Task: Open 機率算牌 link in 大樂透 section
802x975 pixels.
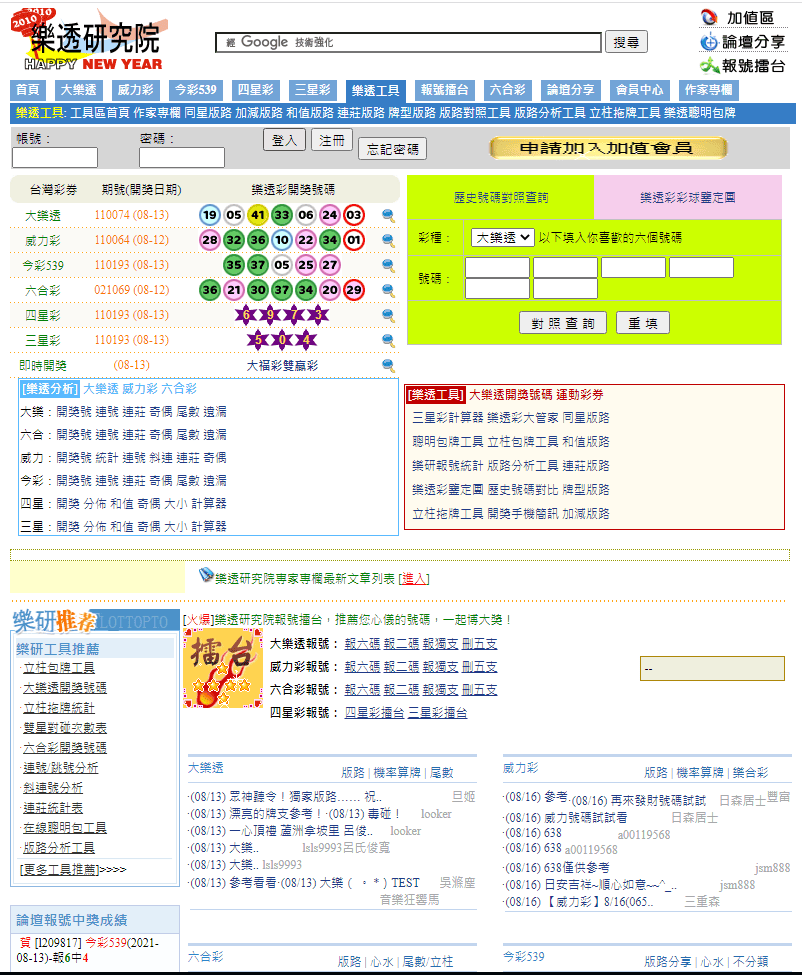Action: pos(397,773)
